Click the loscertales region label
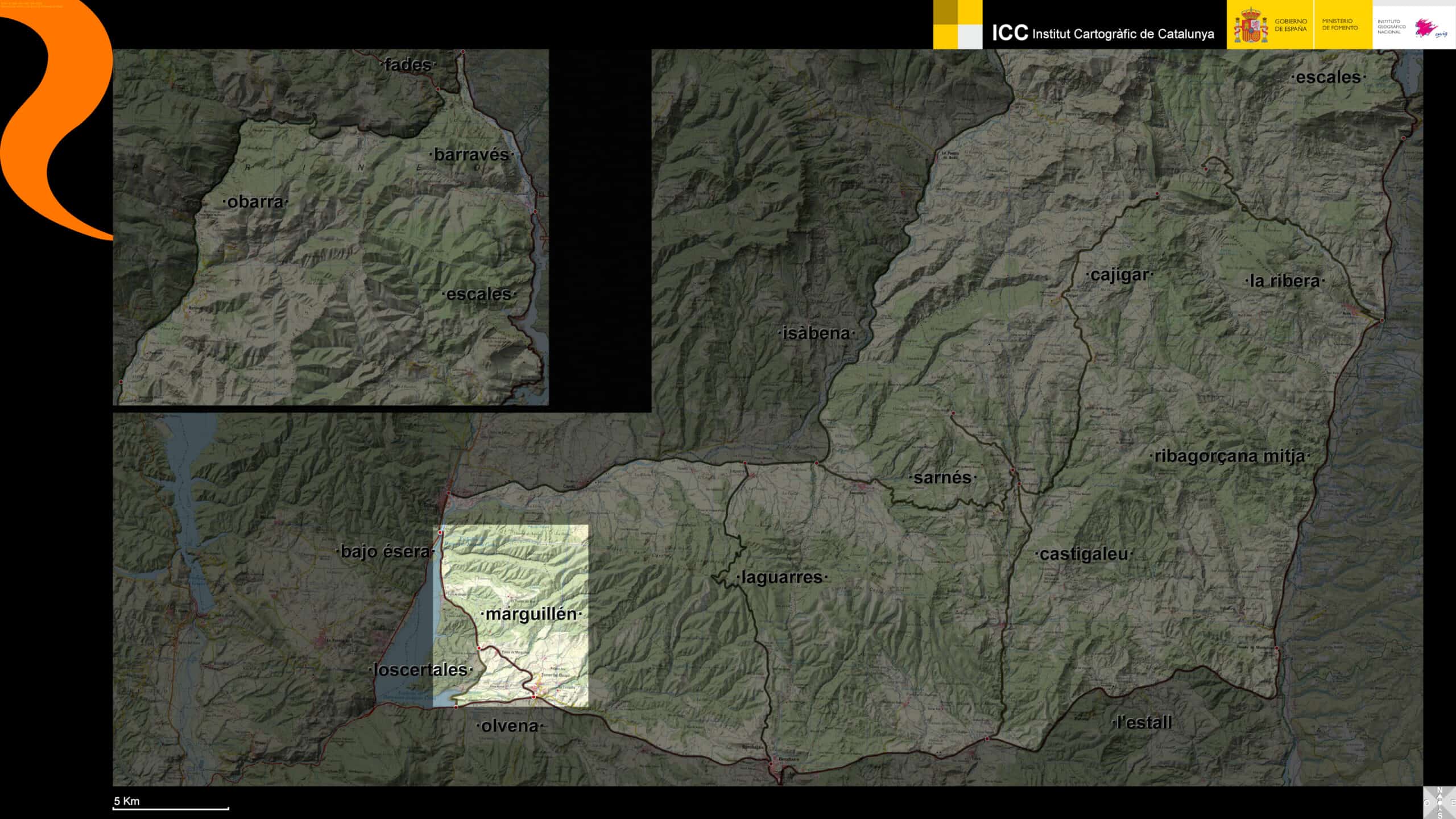 420,669
